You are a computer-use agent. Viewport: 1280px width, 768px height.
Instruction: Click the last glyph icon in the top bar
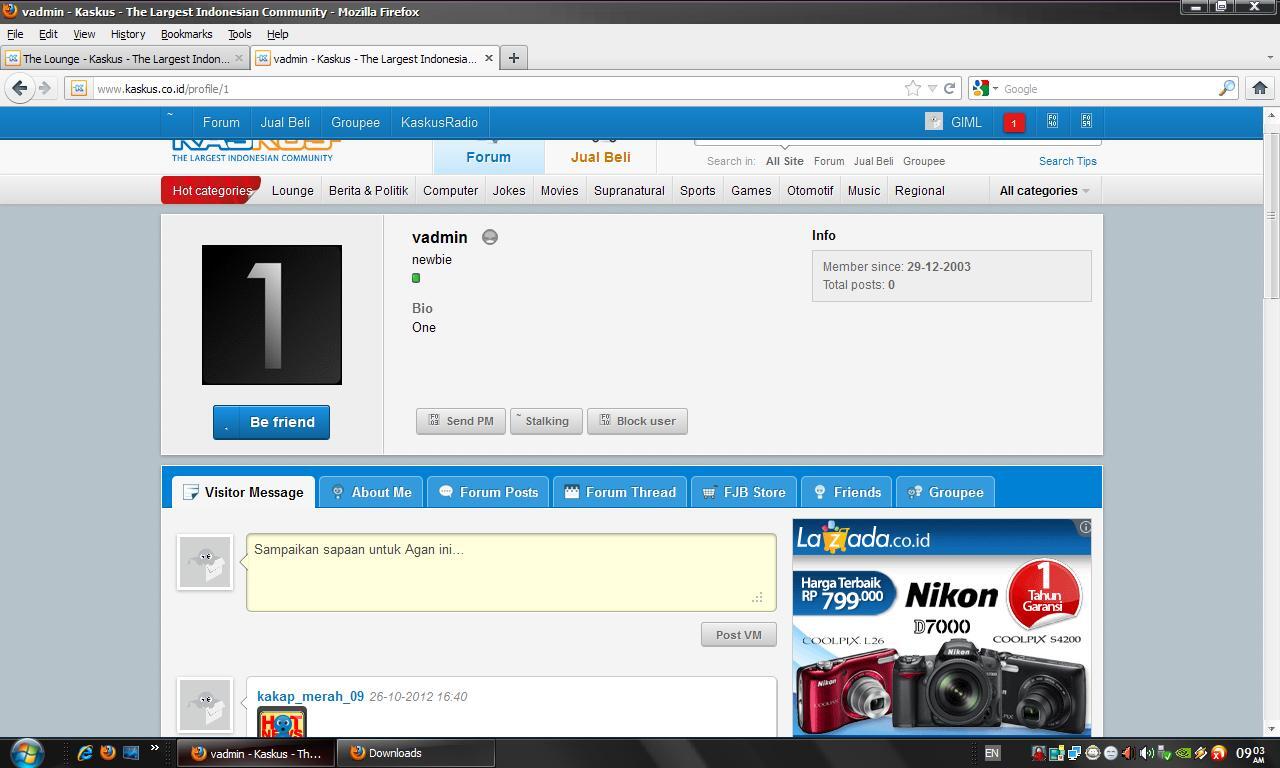point(1086,121)
